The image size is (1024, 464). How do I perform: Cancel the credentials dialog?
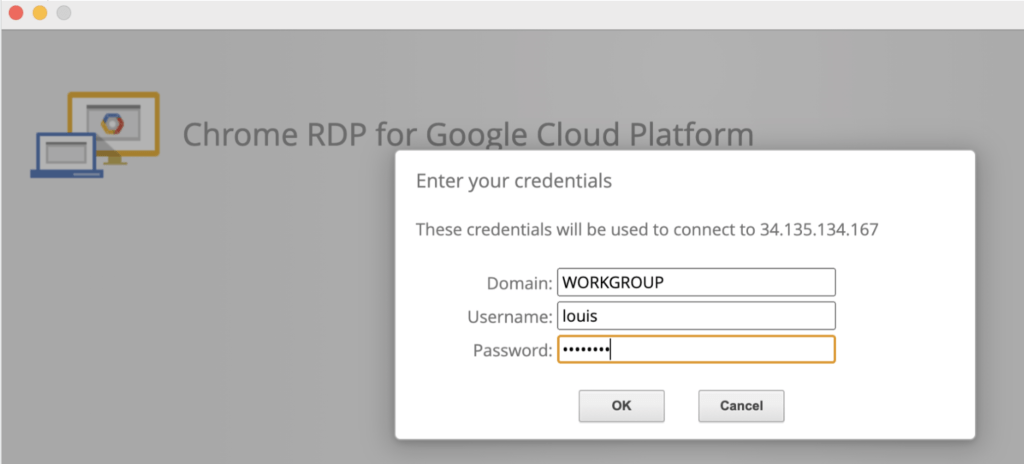(x=741, y=406)
